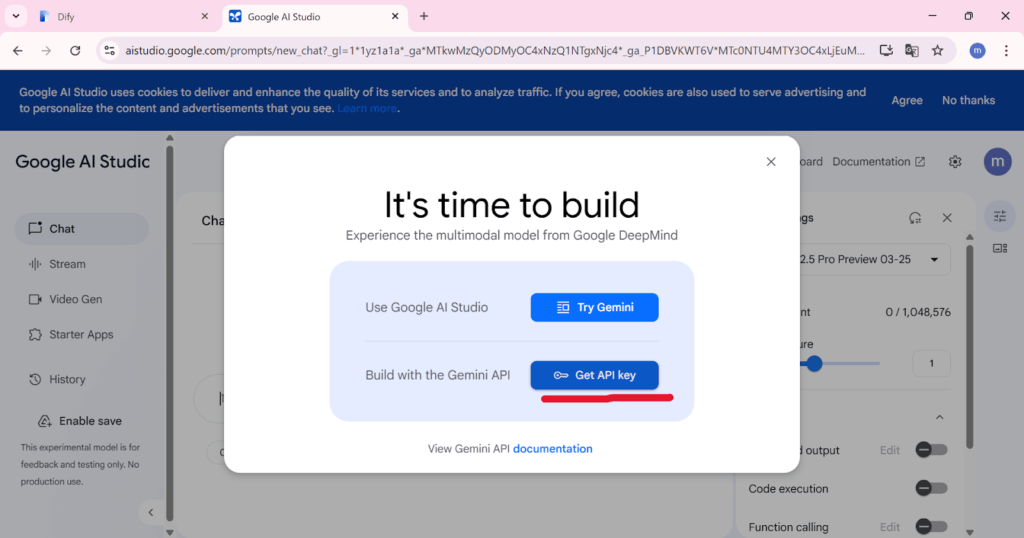Reset run settings with the refresh icon
Viewport: 1024px width, 538px height.
click(915, 218)
